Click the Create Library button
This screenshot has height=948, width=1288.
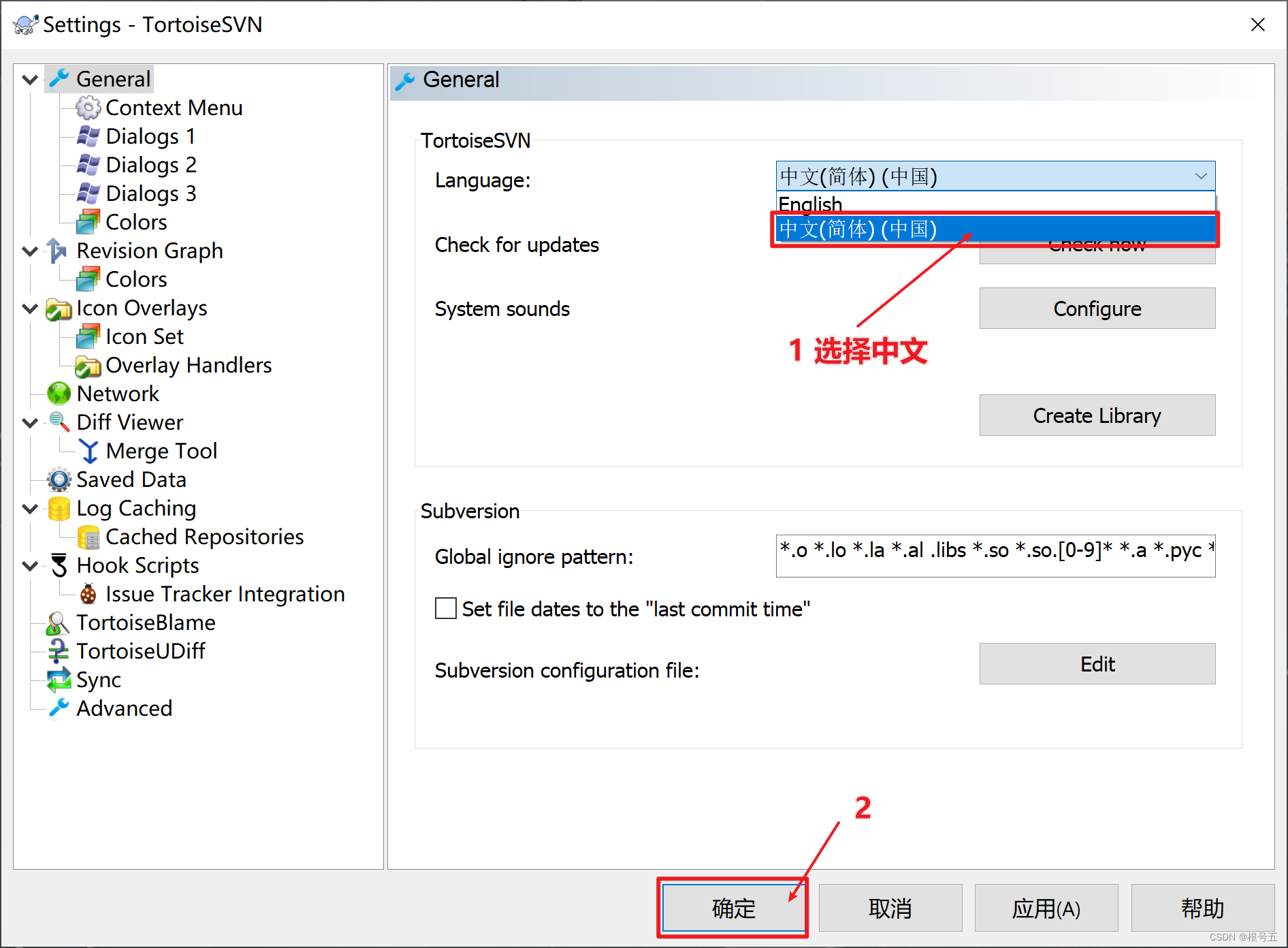1097,415
